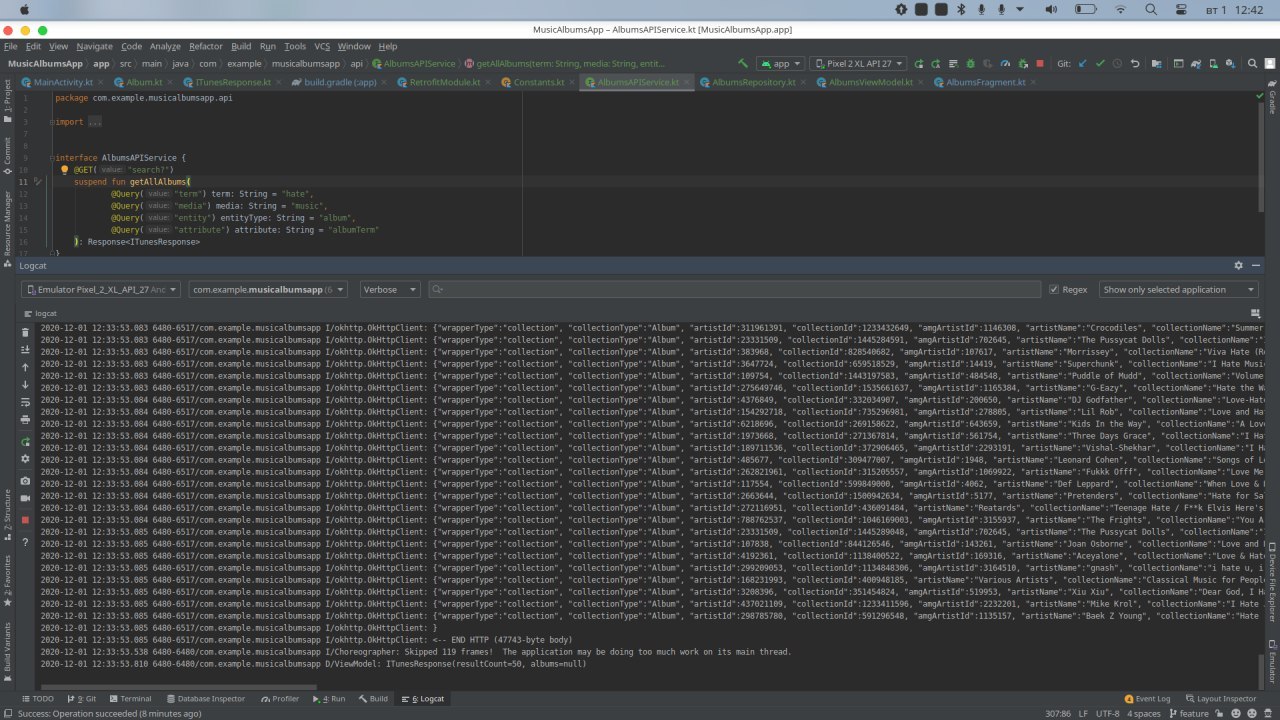Toggle soft-wrap icon in logcat toolbar
This screenshot has width=1280, height=720.
[x=25, y=403]
